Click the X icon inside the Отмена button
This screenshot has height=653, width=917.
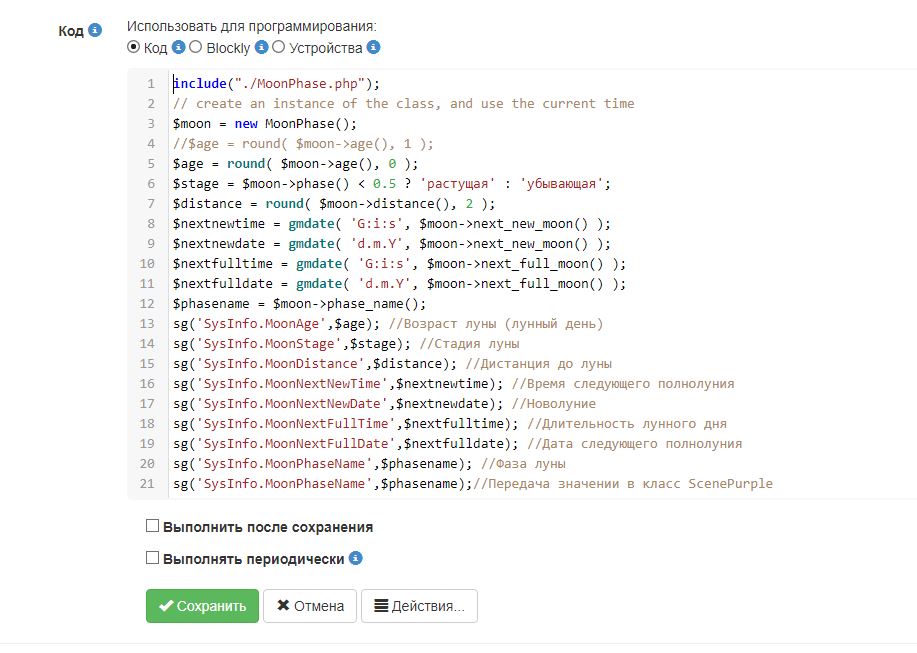pos(283,606)
